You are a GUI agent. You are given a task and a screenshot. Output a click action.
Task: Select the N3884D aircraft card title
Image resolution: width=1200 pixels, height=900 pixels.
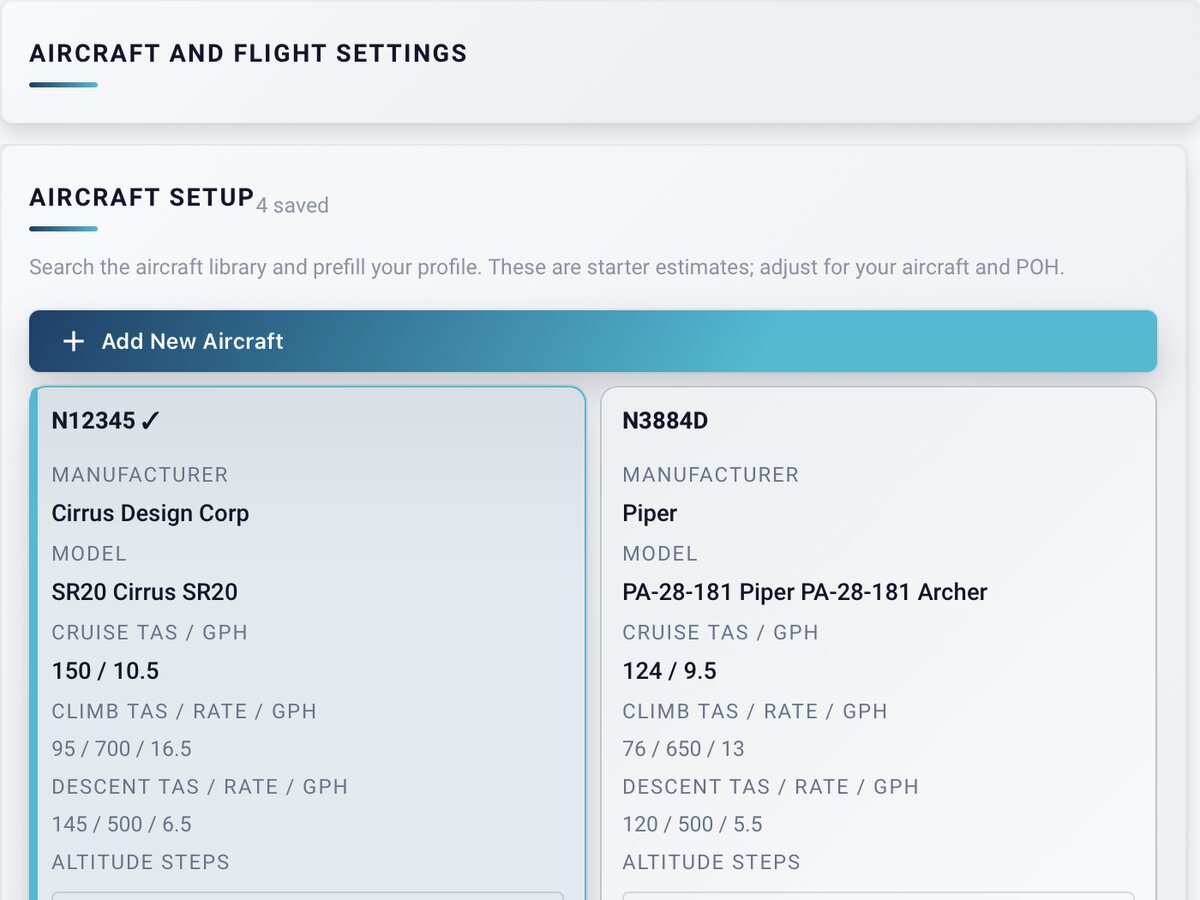[x=665, y=421]
